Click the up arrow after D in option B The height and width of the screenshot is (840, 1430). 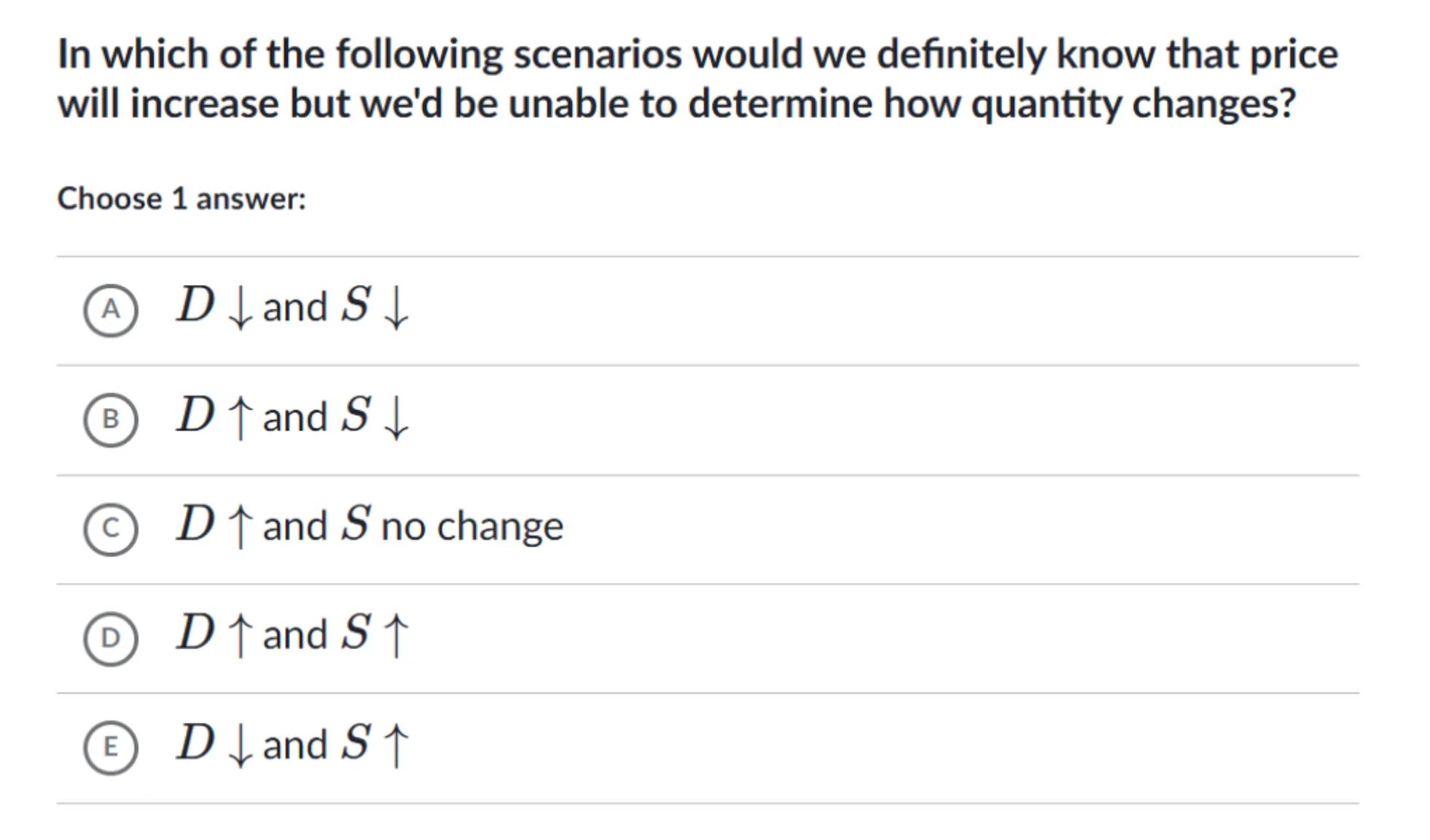click(x=240, y=417)
